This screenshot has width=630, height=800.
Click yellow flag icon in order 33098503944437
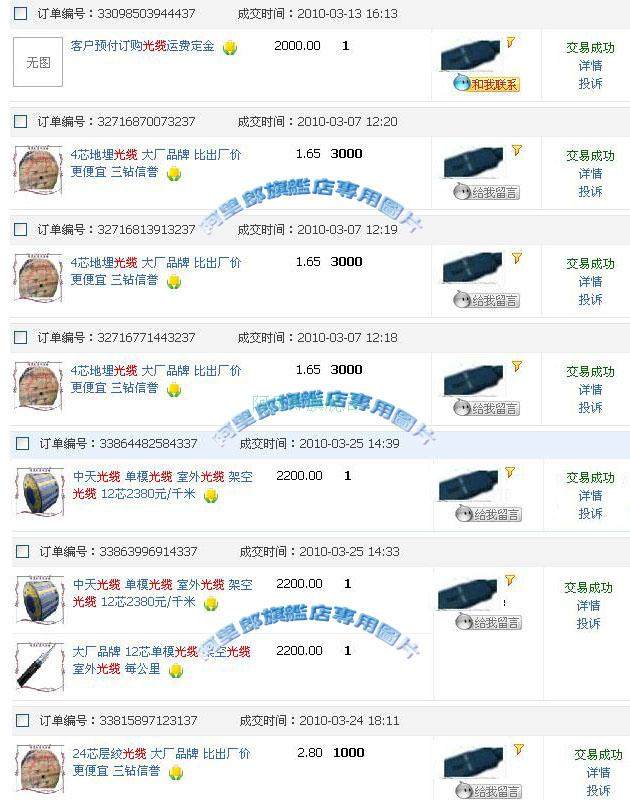(511, 42)
